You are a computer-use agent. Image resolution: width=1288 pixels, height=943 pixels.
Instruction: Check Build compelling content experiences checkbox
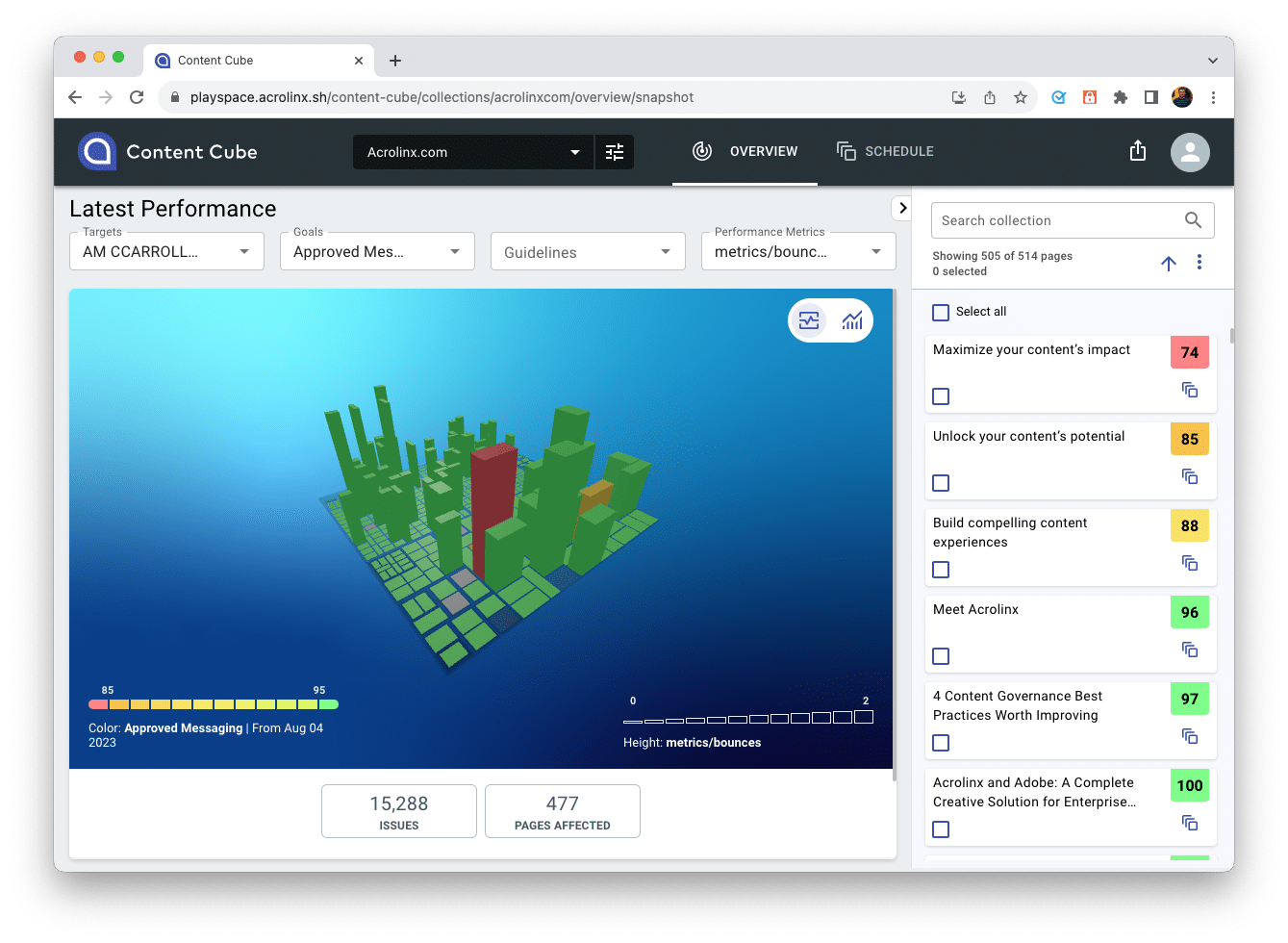pos(941,570)
